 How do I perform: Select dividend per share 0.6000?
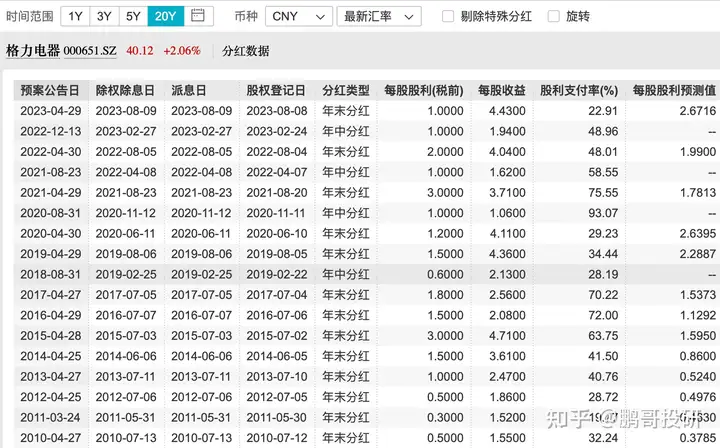[445, 274]
